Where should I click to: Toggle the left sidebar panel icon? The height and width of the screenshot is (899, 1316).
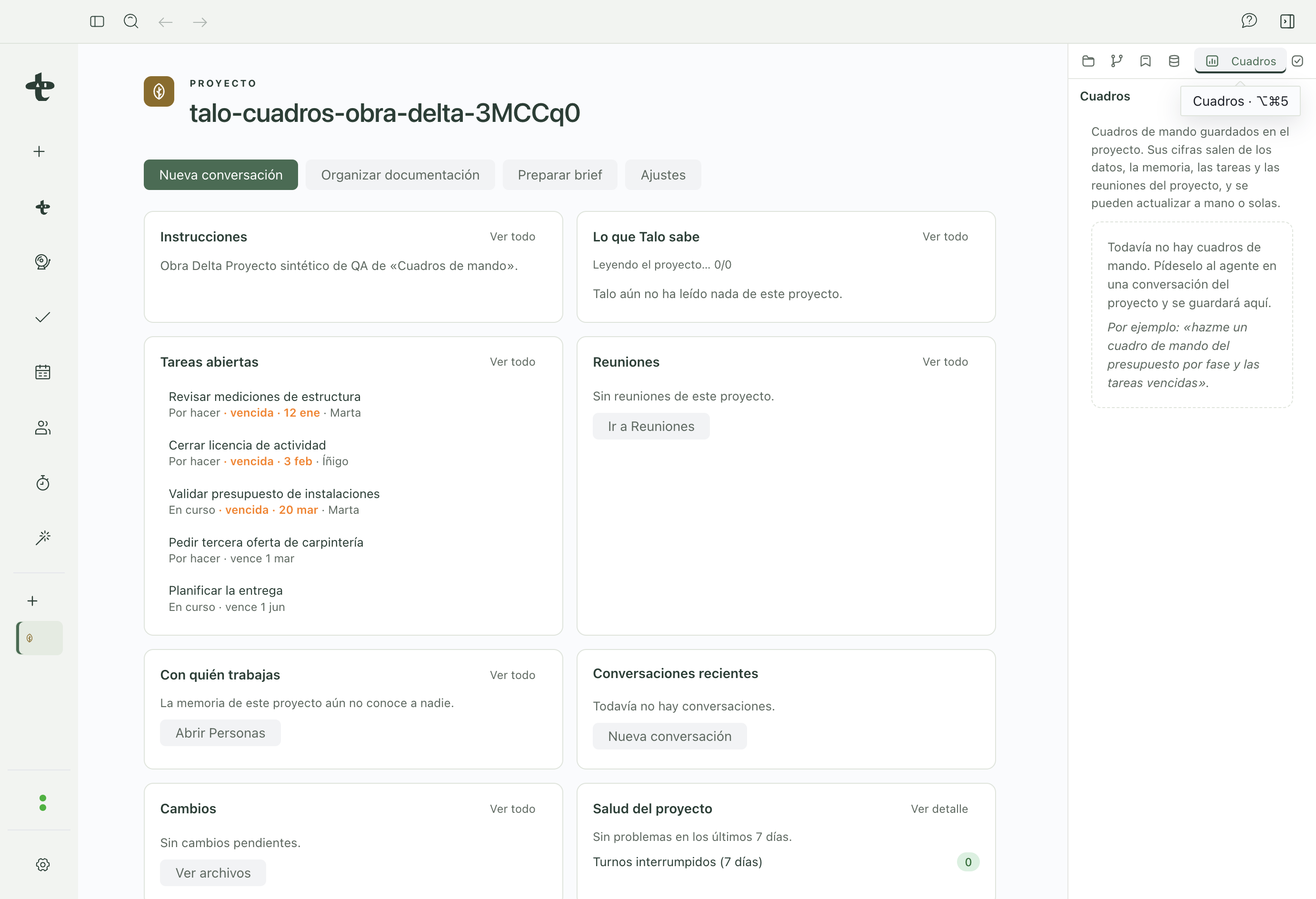[97, 21]
